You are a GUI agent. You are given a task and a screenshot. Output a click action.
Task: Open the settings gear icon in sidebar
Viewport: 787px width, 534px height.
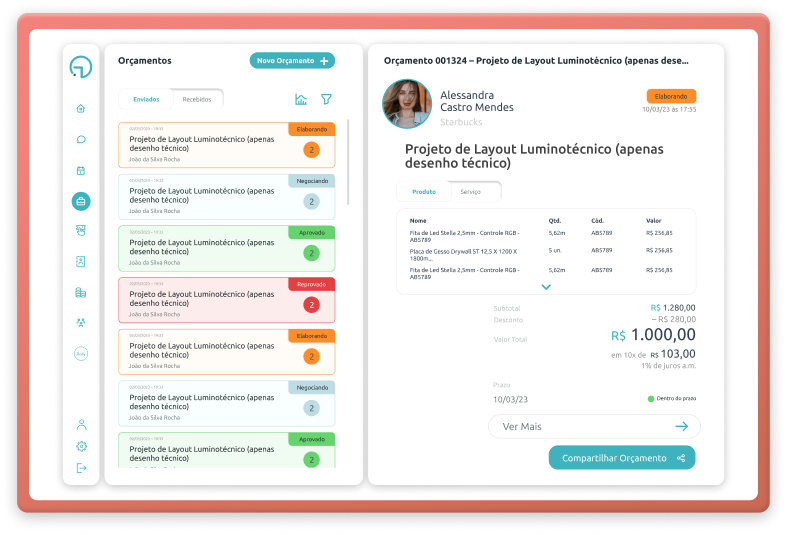click(81, 446)
